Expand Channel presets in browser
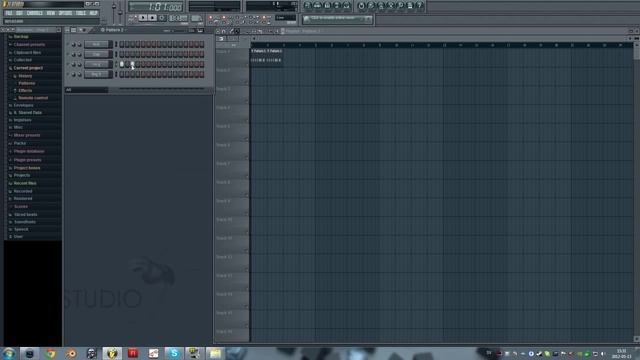640x360 pixels. (x=29, y=44)
